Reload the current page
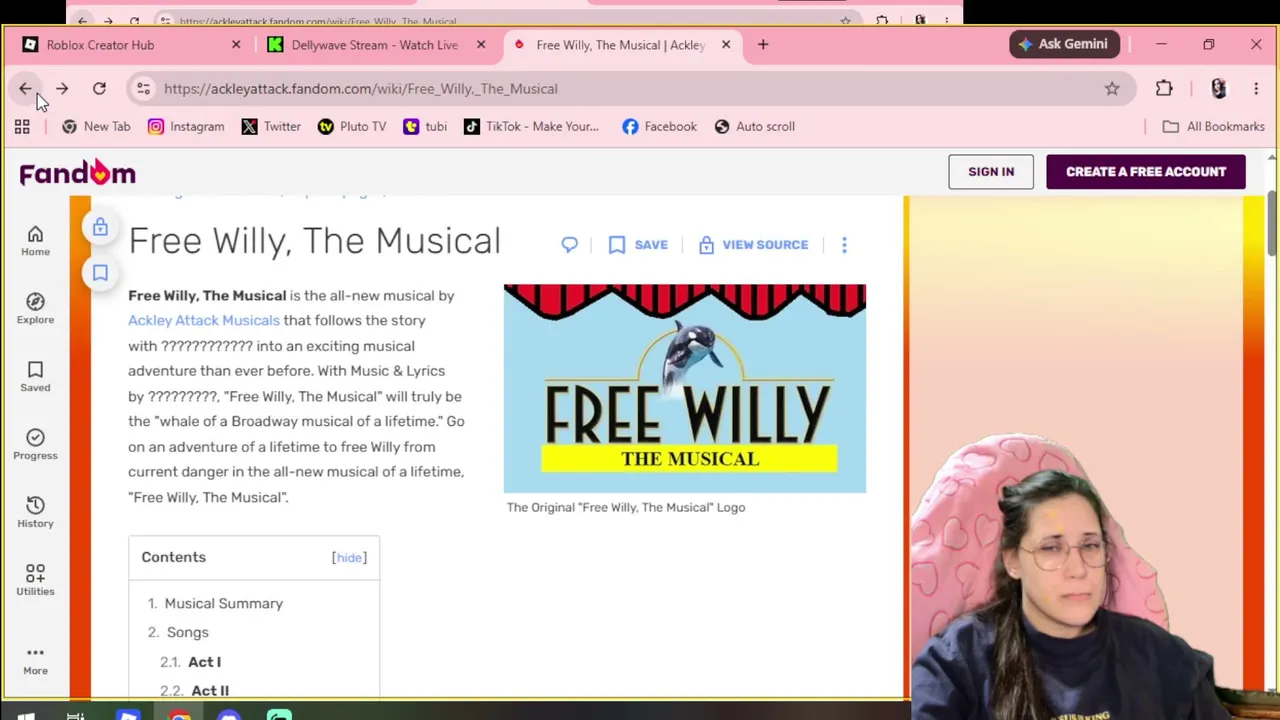The width and height of the screenshot is (1280, 720). tap(99, 88)
